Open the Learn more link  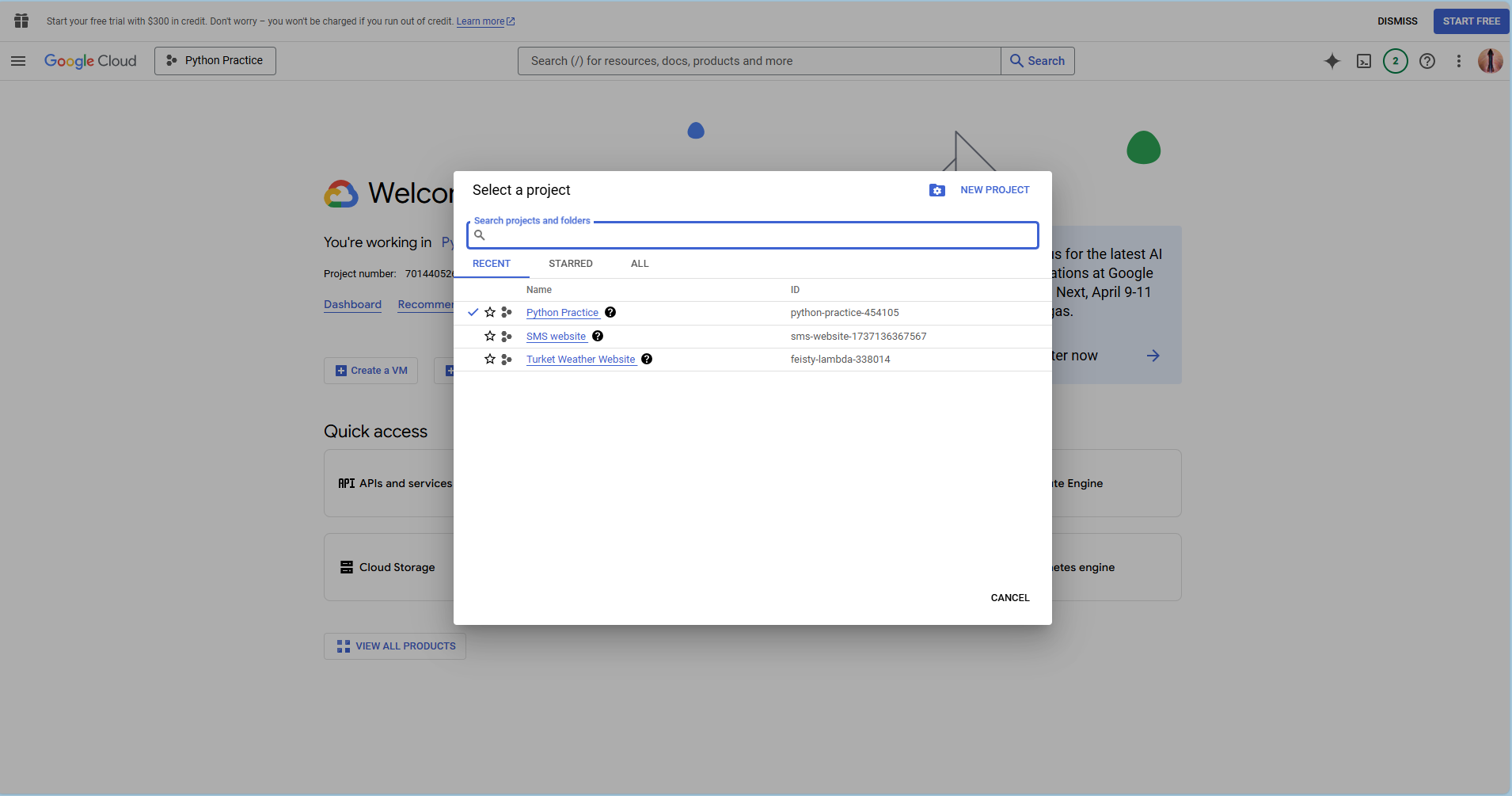click(x=485, y=21)
